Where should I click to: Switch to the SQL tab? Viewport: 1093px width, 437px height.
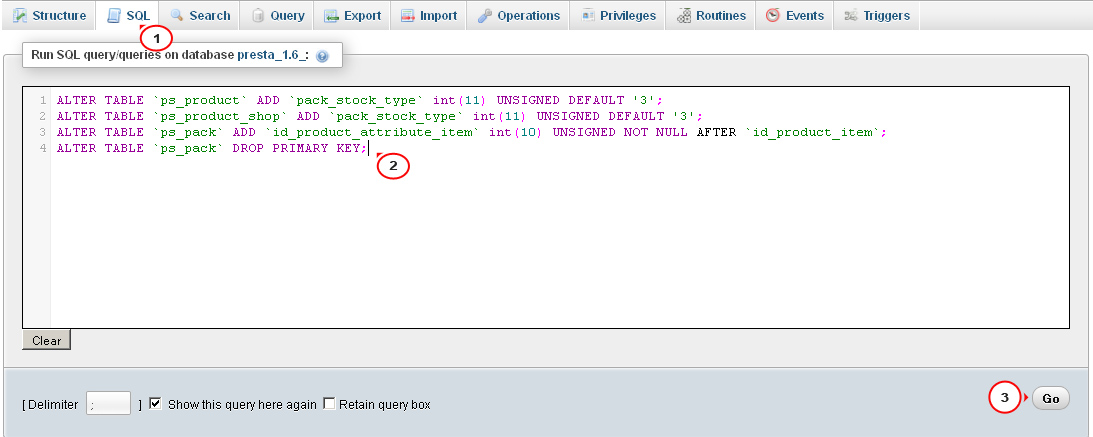click(128, 15)
